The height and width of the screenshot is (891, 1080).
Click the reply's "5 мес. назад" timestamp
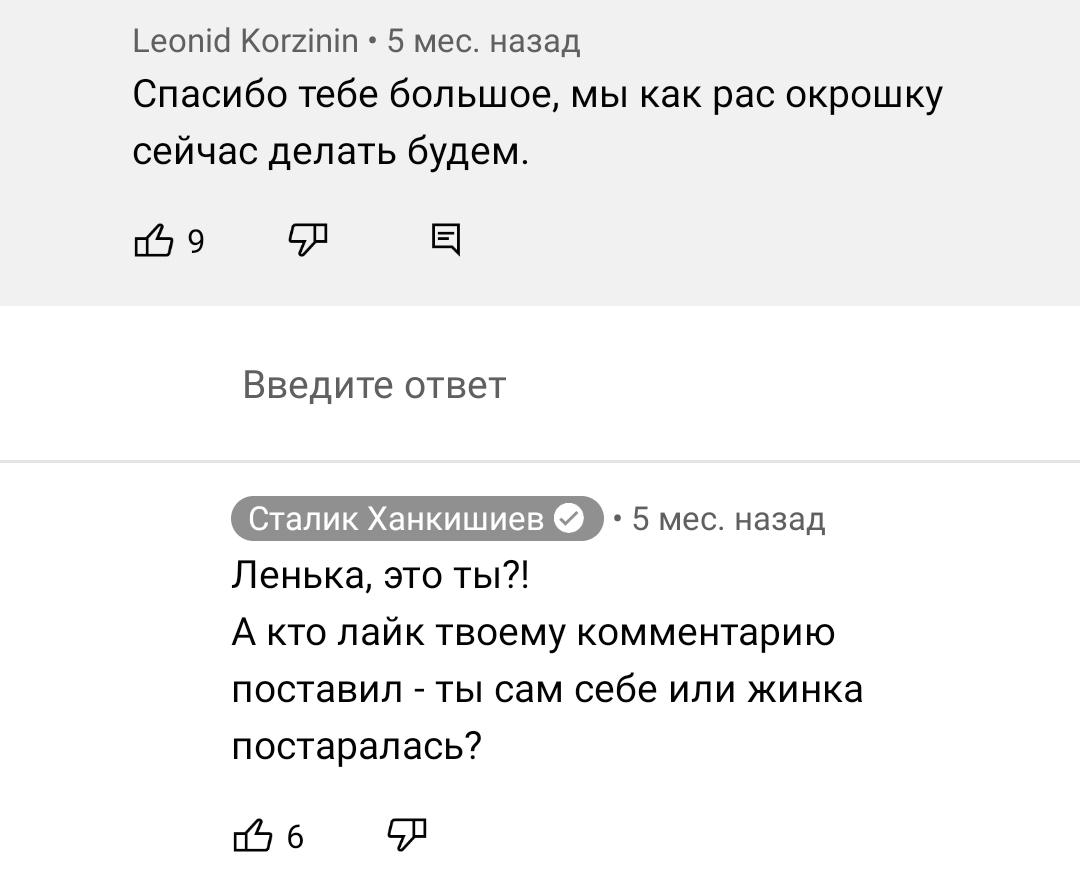click(x=728, y=519)
